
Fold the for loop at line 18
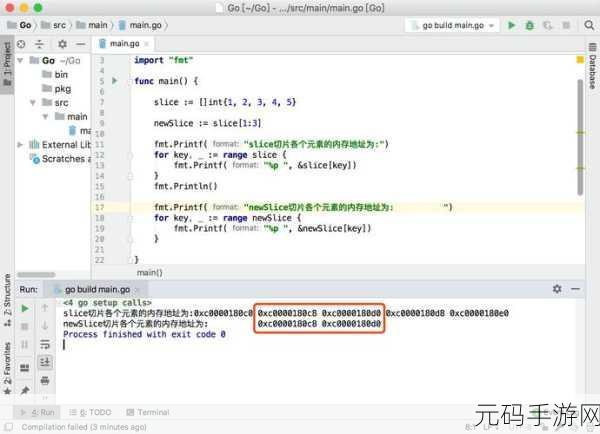click(130, 219)
